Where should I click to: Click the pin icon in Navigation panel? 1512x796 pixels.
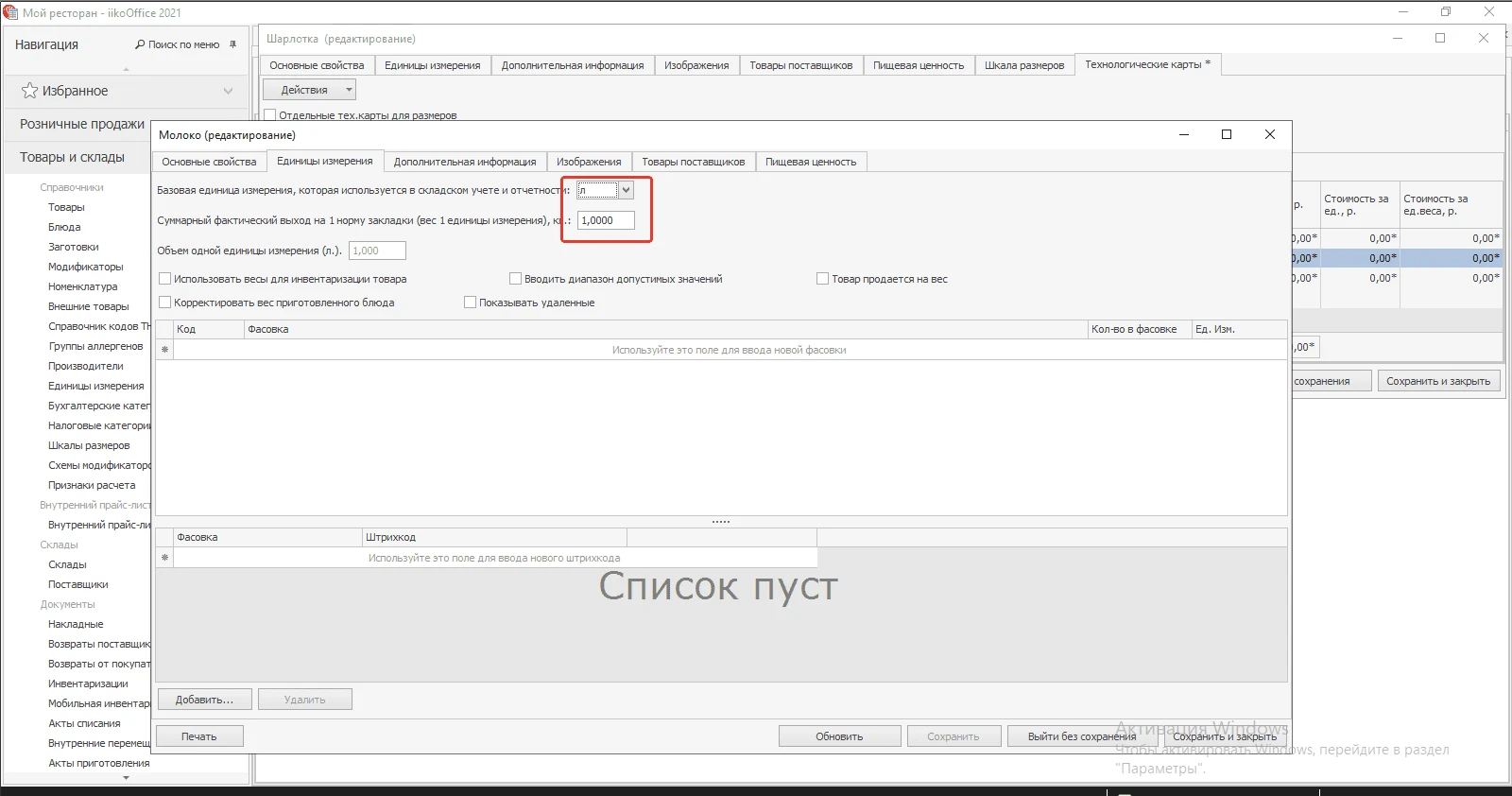coord(232,44)
